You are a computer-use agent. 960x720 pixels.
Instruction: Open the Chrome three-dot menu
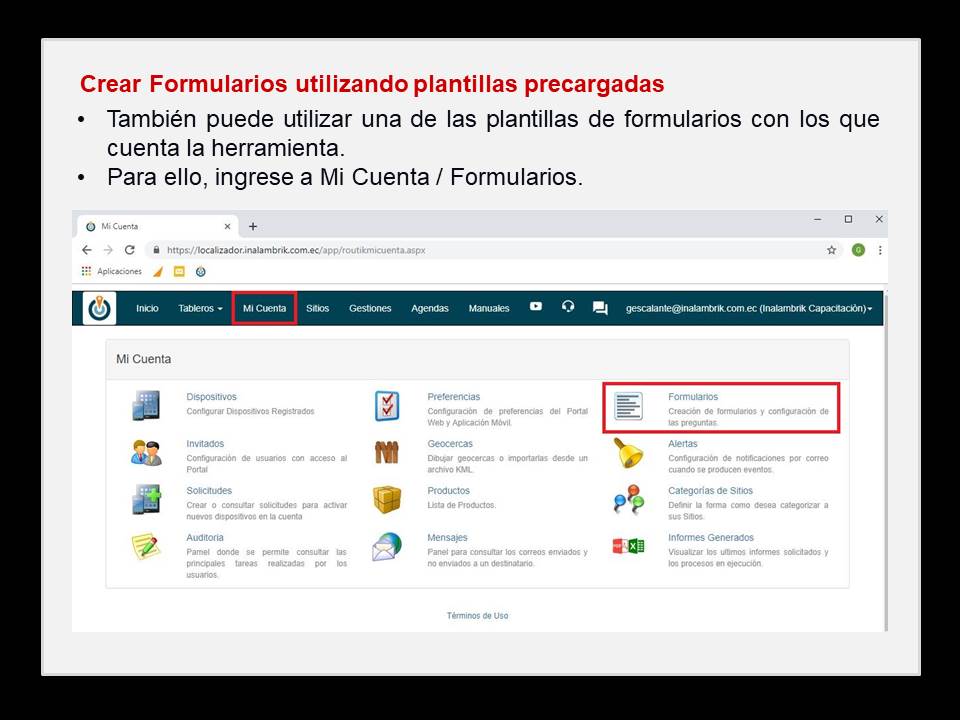[880, 250]
